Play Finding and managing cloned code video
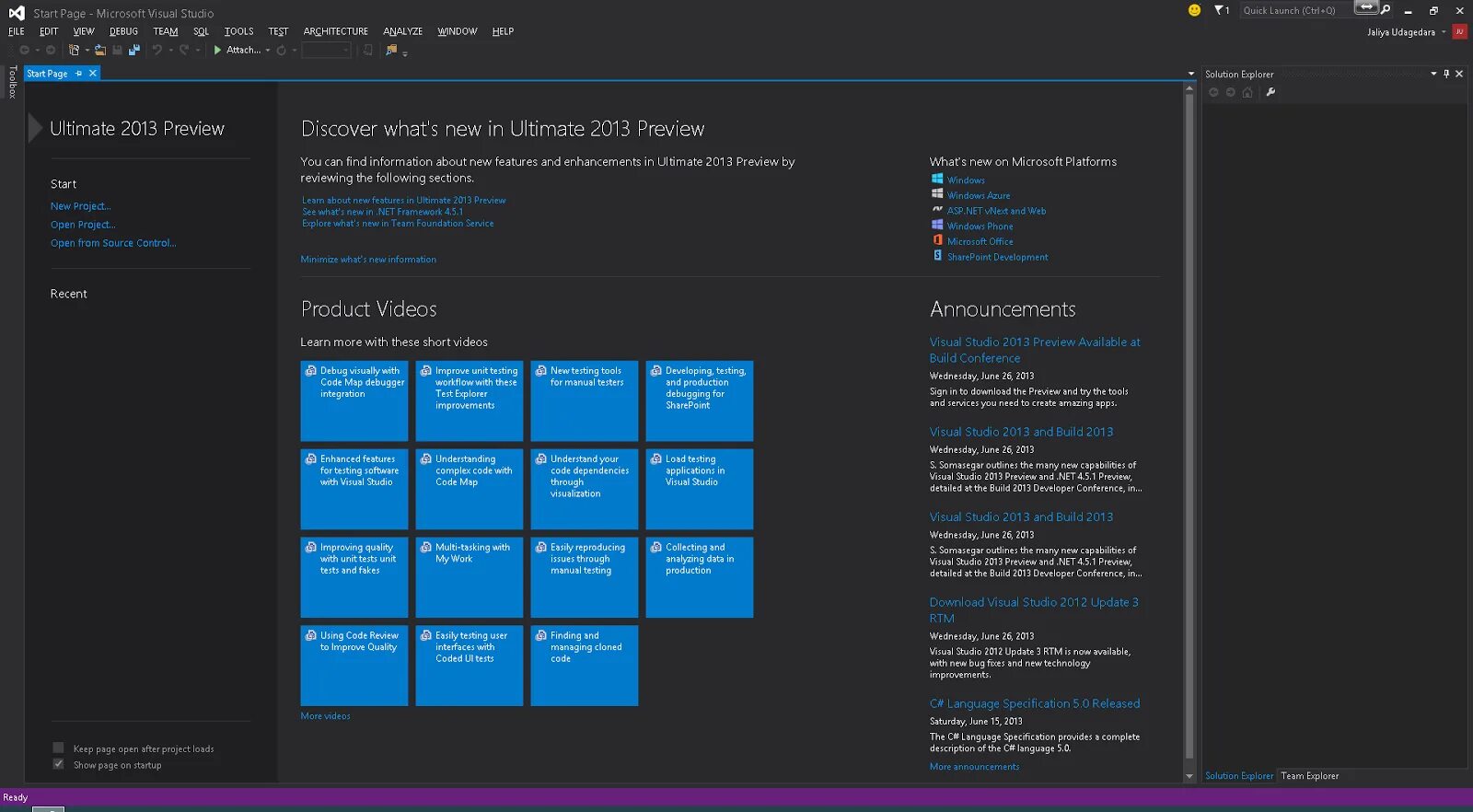This screenshot has height=812, width=1473. click(585, 666)
